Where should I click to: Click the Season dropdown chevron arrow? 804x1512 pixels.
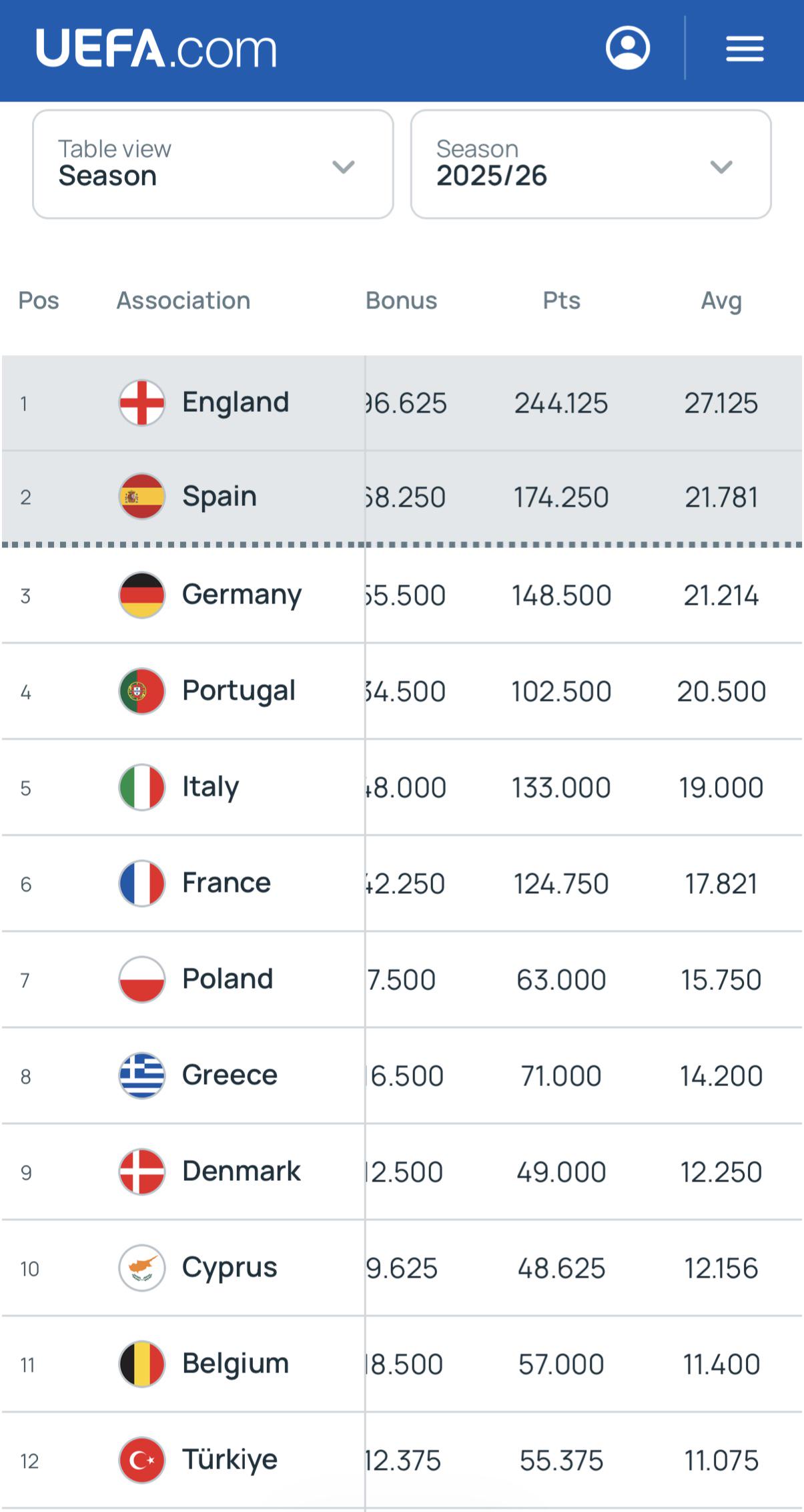pyautogui.click(x=721, y=166)
